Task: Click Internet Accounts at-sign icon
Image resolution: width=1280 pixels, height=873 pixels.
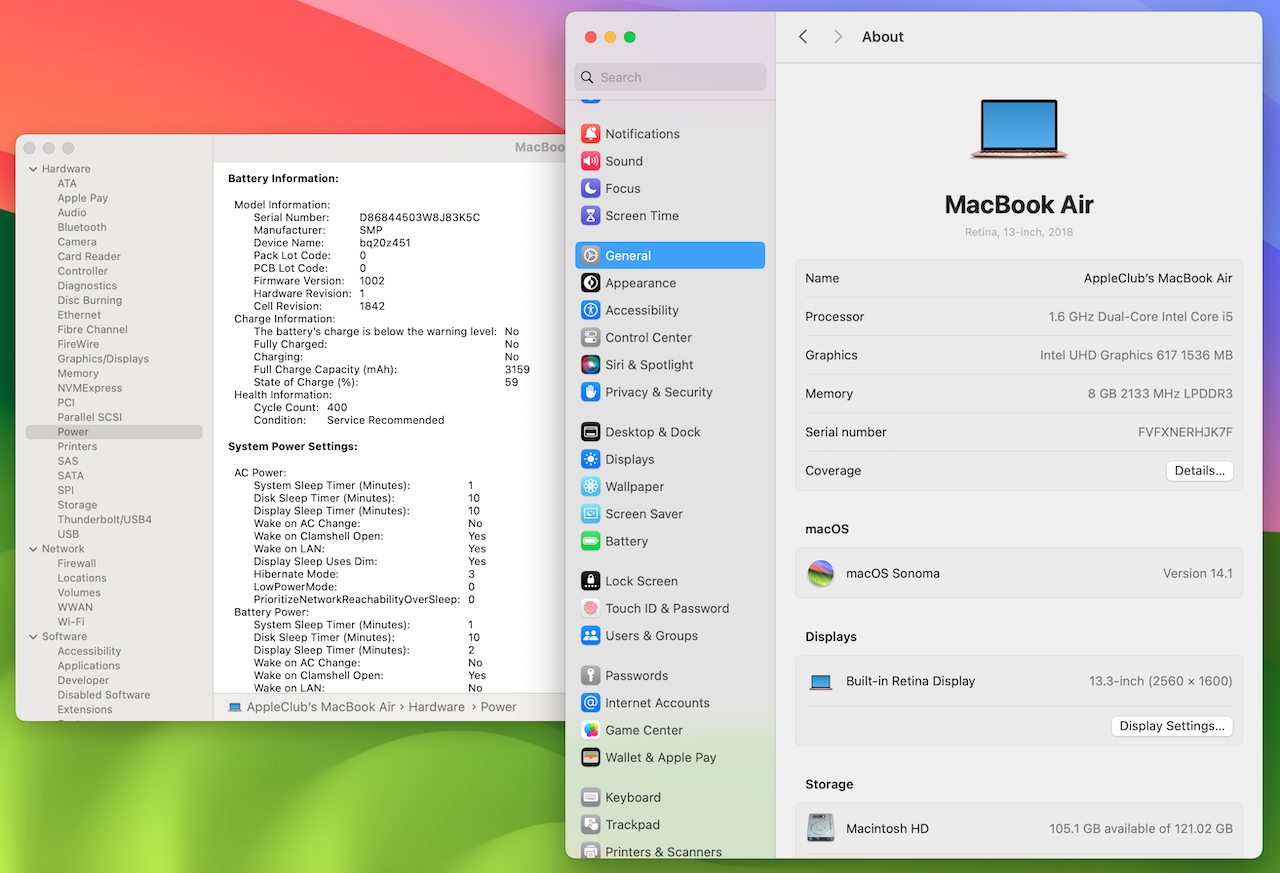Action: [590, 703]
